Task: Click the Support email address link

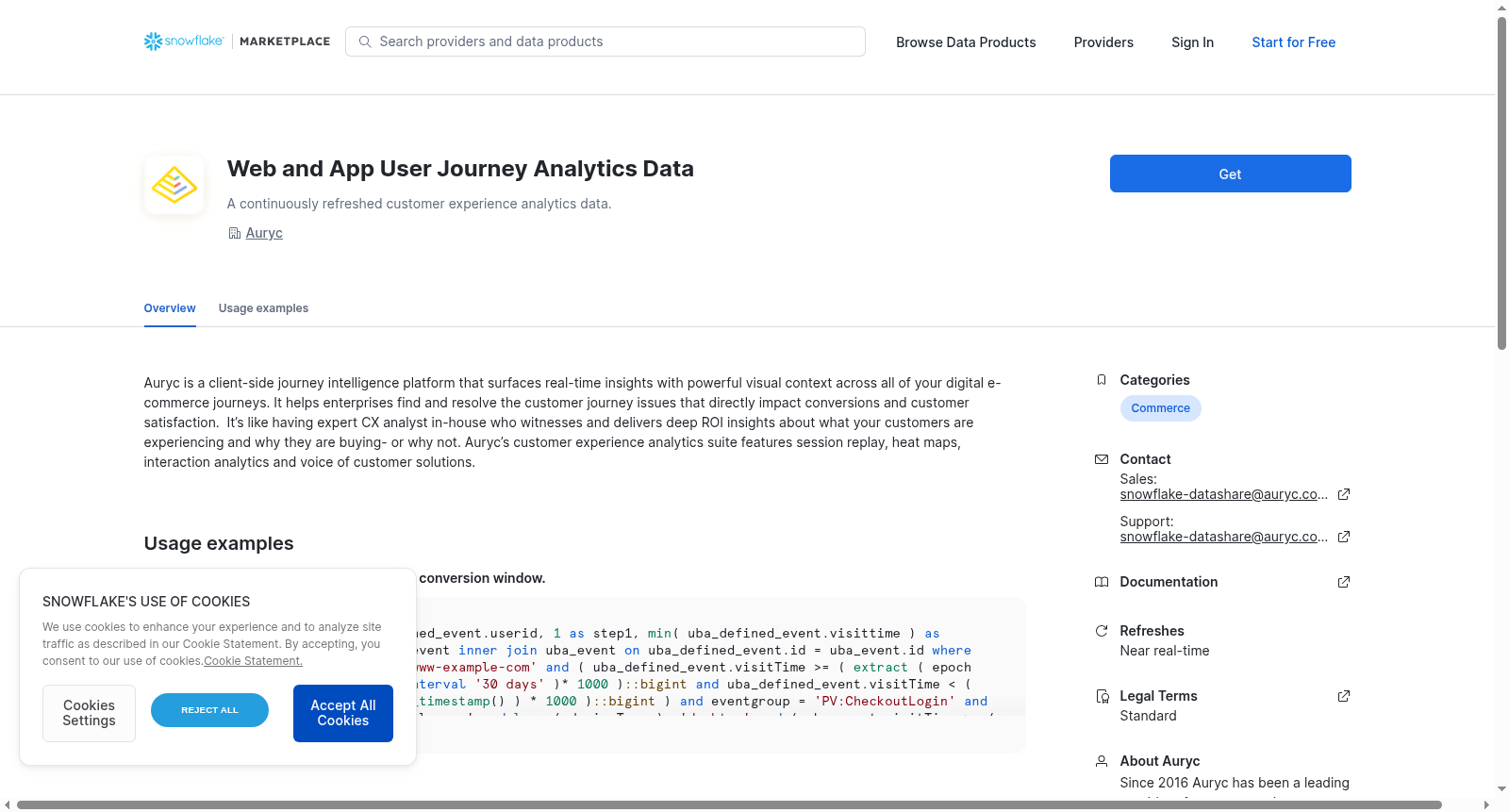Action: (1223, 537)
